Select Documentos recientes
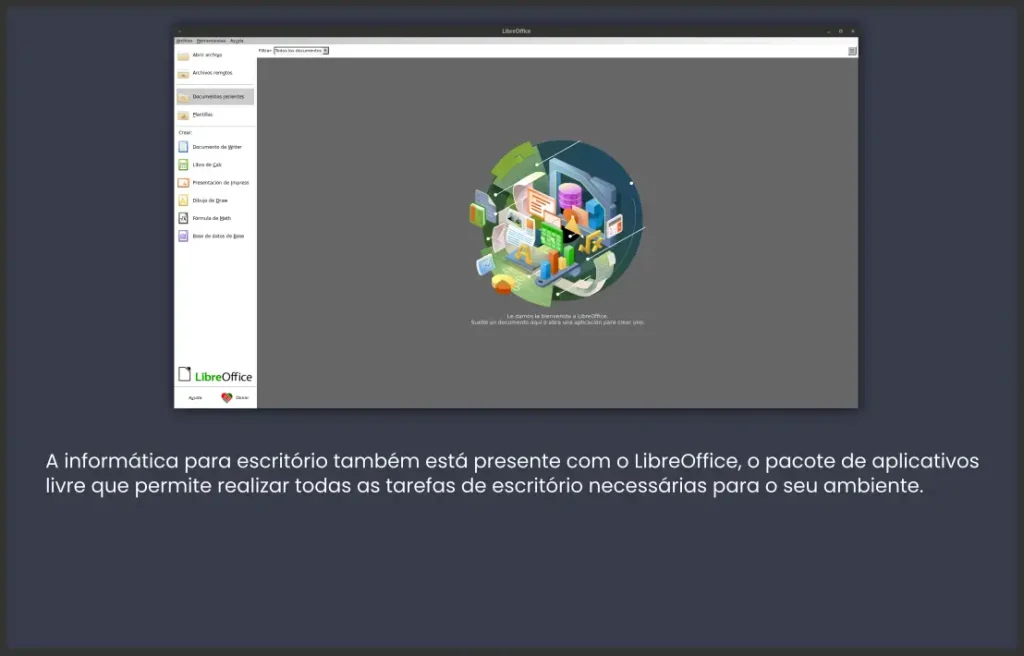This screenshot has height=656, width=1024. point(215,97)
